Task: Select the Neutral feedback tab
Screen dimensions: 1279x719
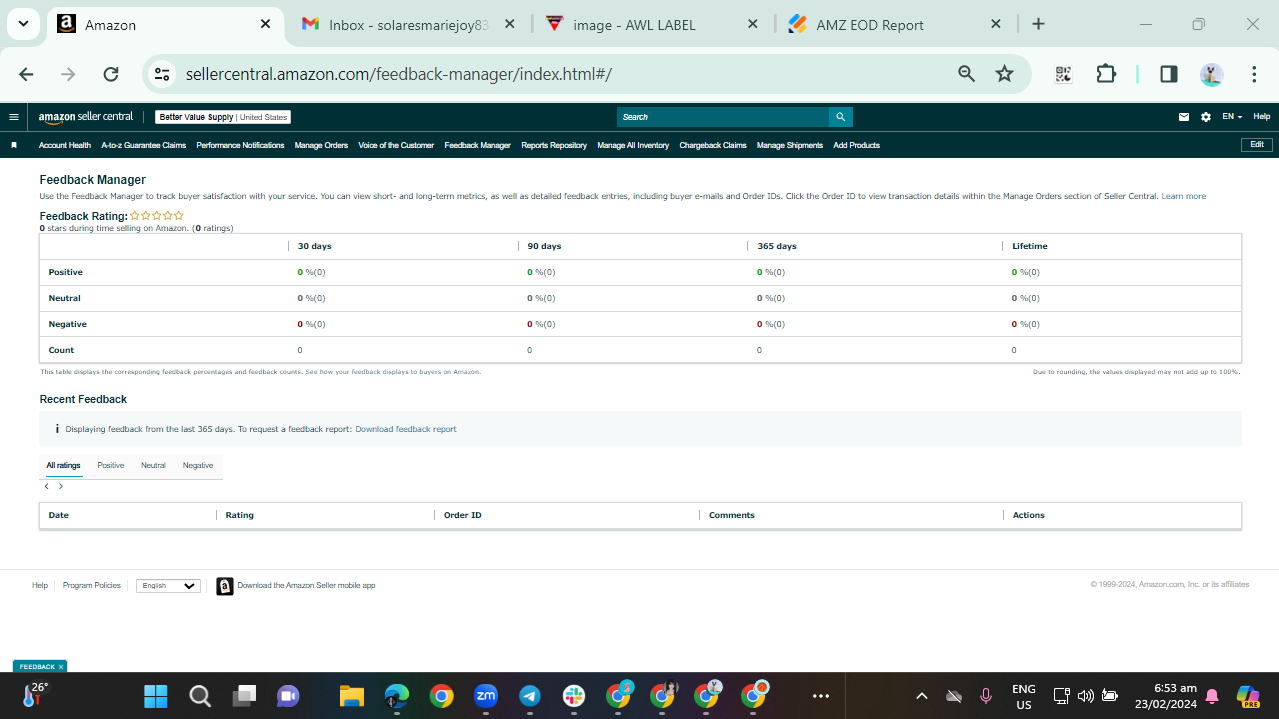Action: (x=153, y=465)
